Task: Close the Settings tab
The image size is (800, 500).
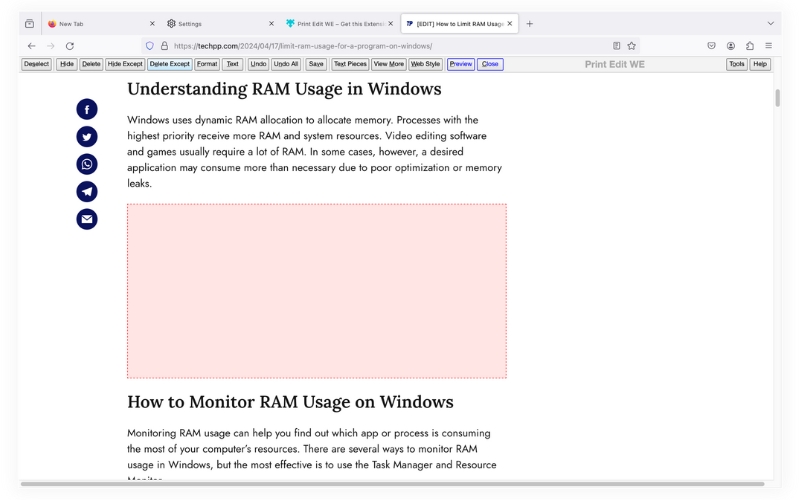Action: pos(271,24)
